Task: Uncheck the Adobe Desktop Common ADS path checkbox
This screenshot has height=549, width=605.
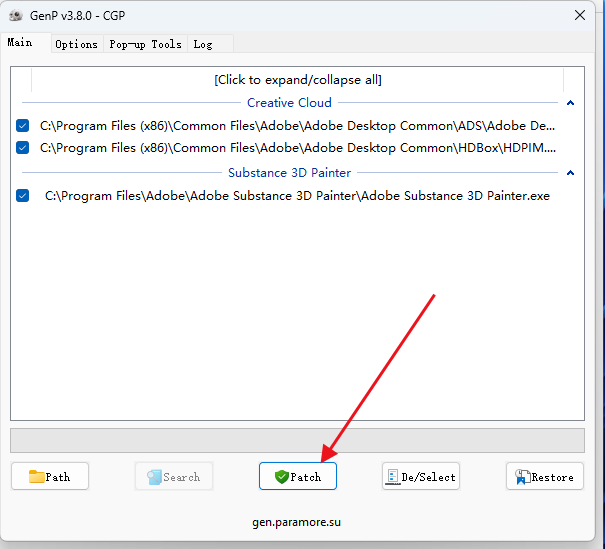Action: pos(22,125)
